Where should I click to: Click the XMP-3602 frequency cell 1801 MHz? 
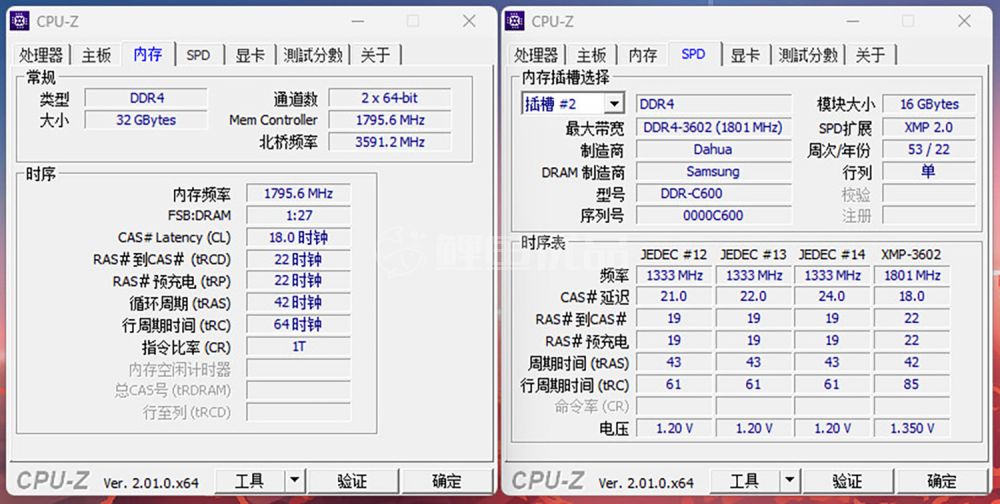pos(912,276)
